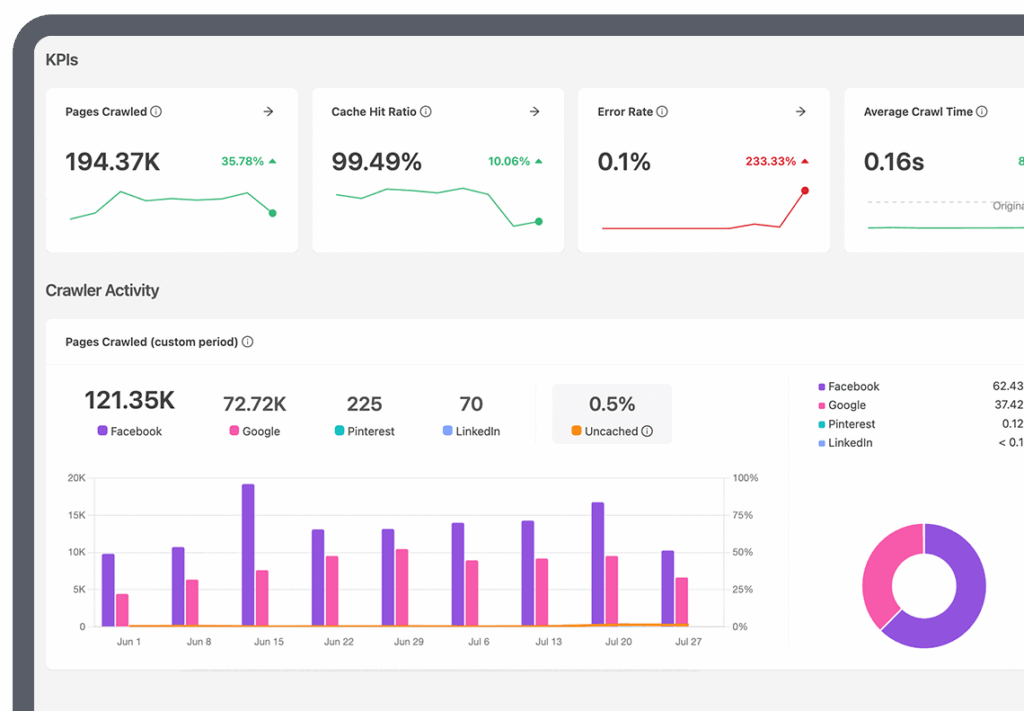1024x711 pixels.
Task: Click info icon next to Error Rate
Action: (662, 112)
